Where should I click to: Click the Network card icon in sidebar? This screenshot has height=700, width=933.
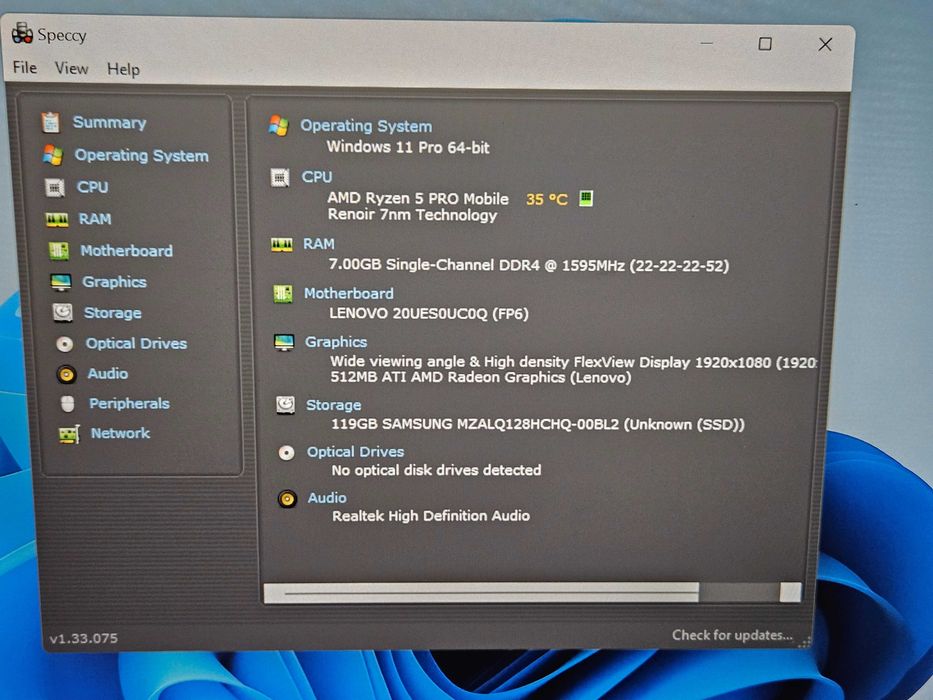(x=69, y=435)
